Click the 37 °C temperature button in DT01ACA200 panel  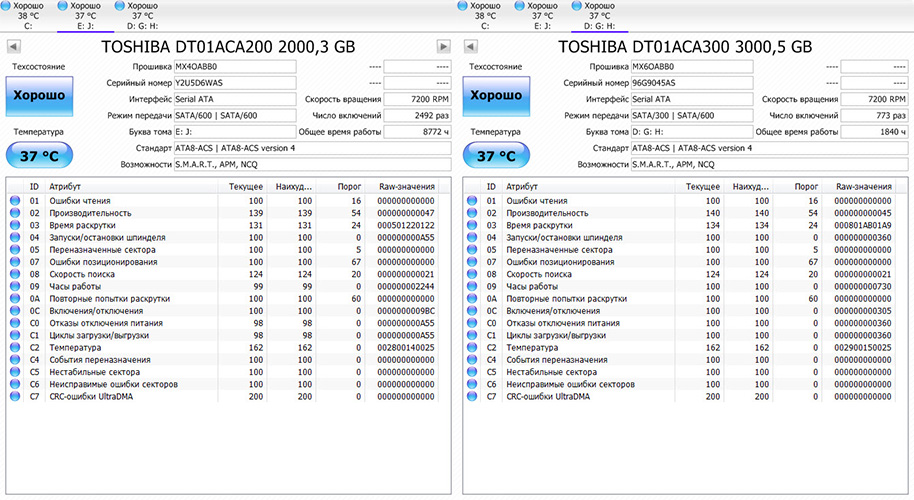[39, 156]
